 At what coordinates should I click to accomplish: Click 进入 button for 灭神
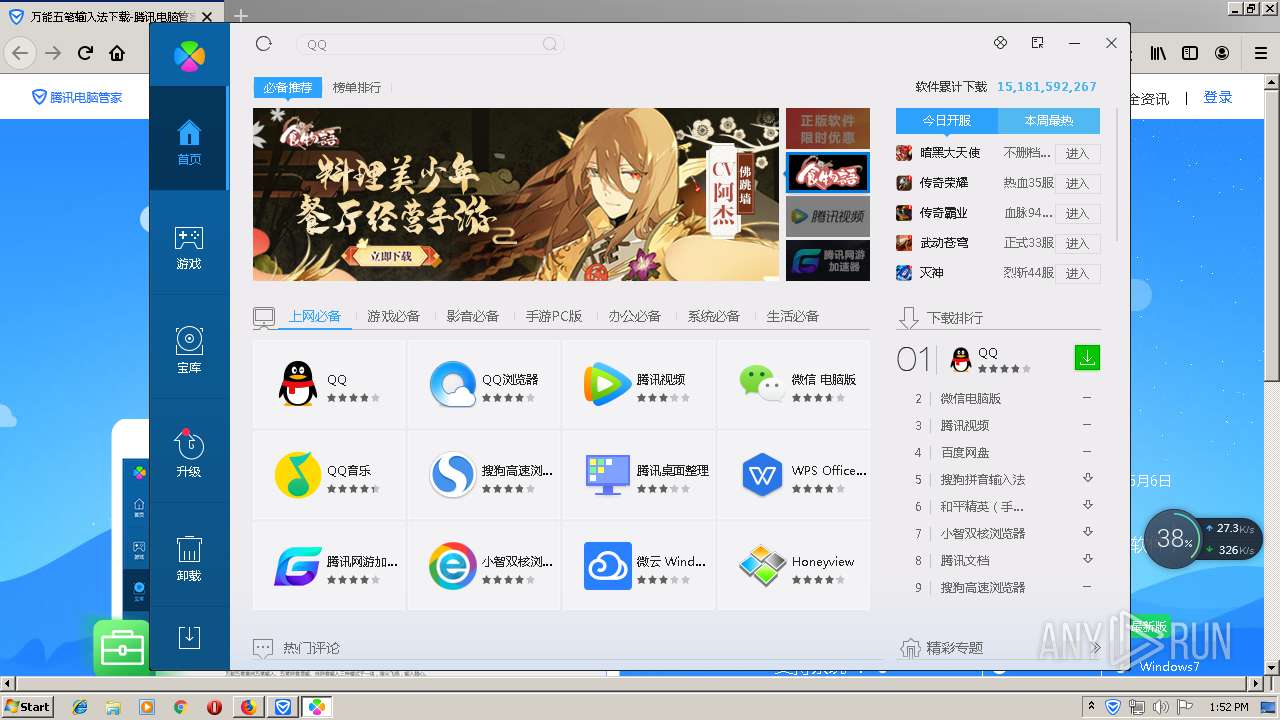click(1077, 274)
